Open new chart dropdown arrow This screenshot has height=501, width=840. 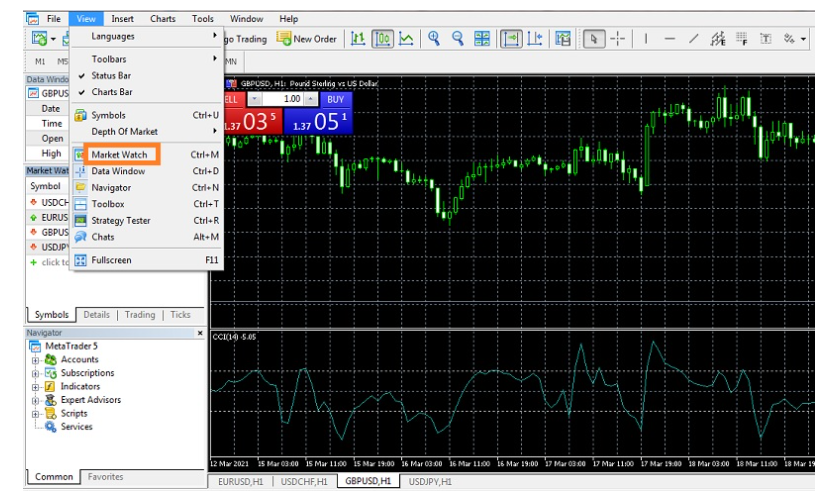coord(53,39)
